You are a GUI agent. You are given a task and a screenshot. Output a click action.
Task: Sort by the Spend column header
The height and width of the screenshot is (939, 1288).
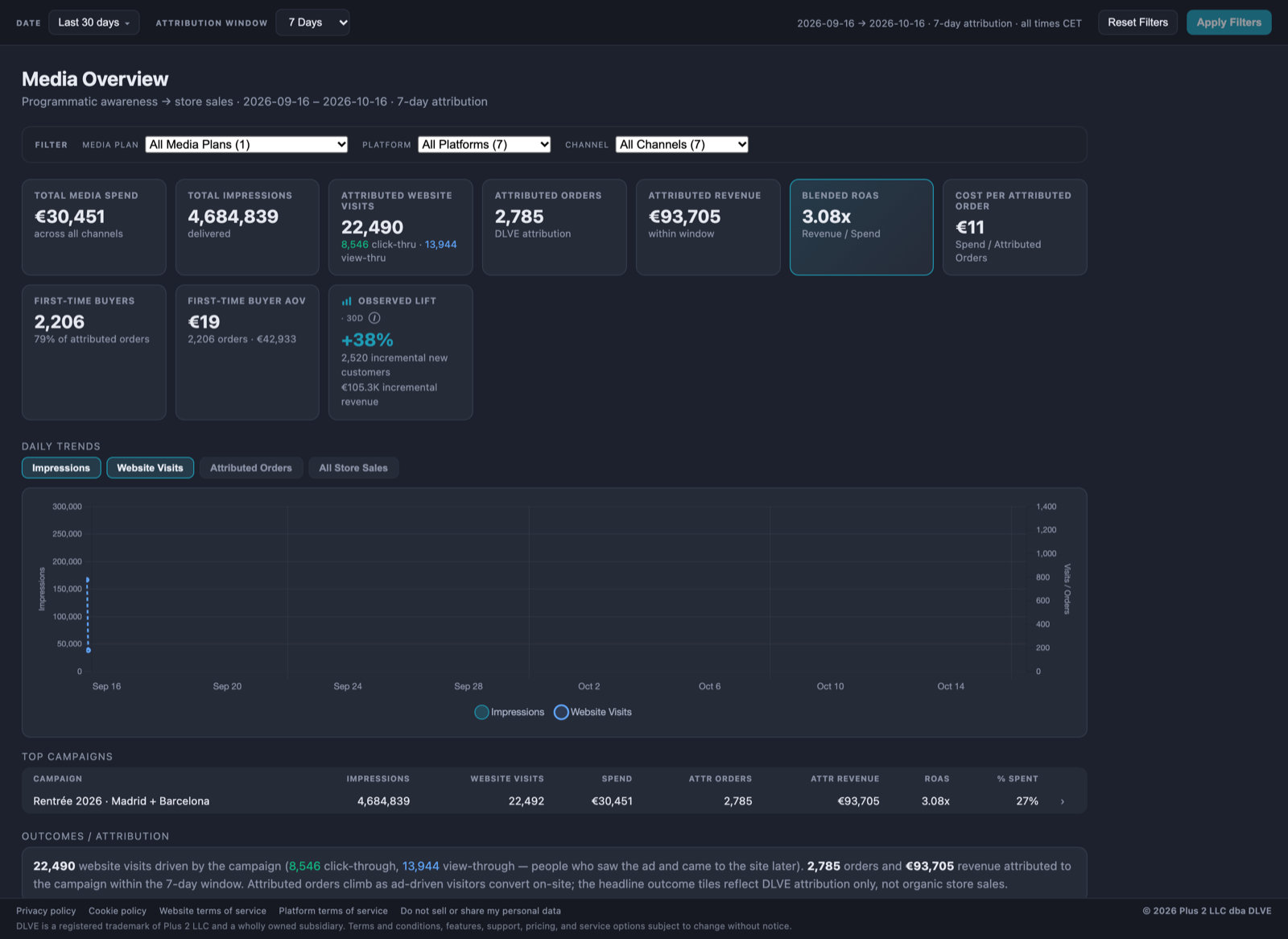click(x=617, y=779)
